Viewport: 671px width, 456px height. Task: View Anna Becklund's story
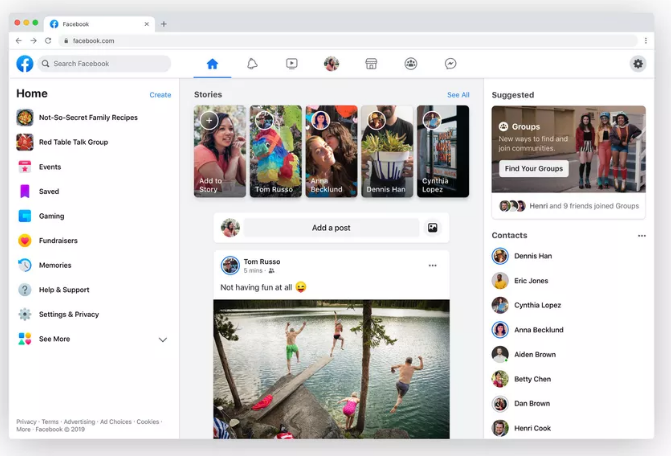point(331,151)
